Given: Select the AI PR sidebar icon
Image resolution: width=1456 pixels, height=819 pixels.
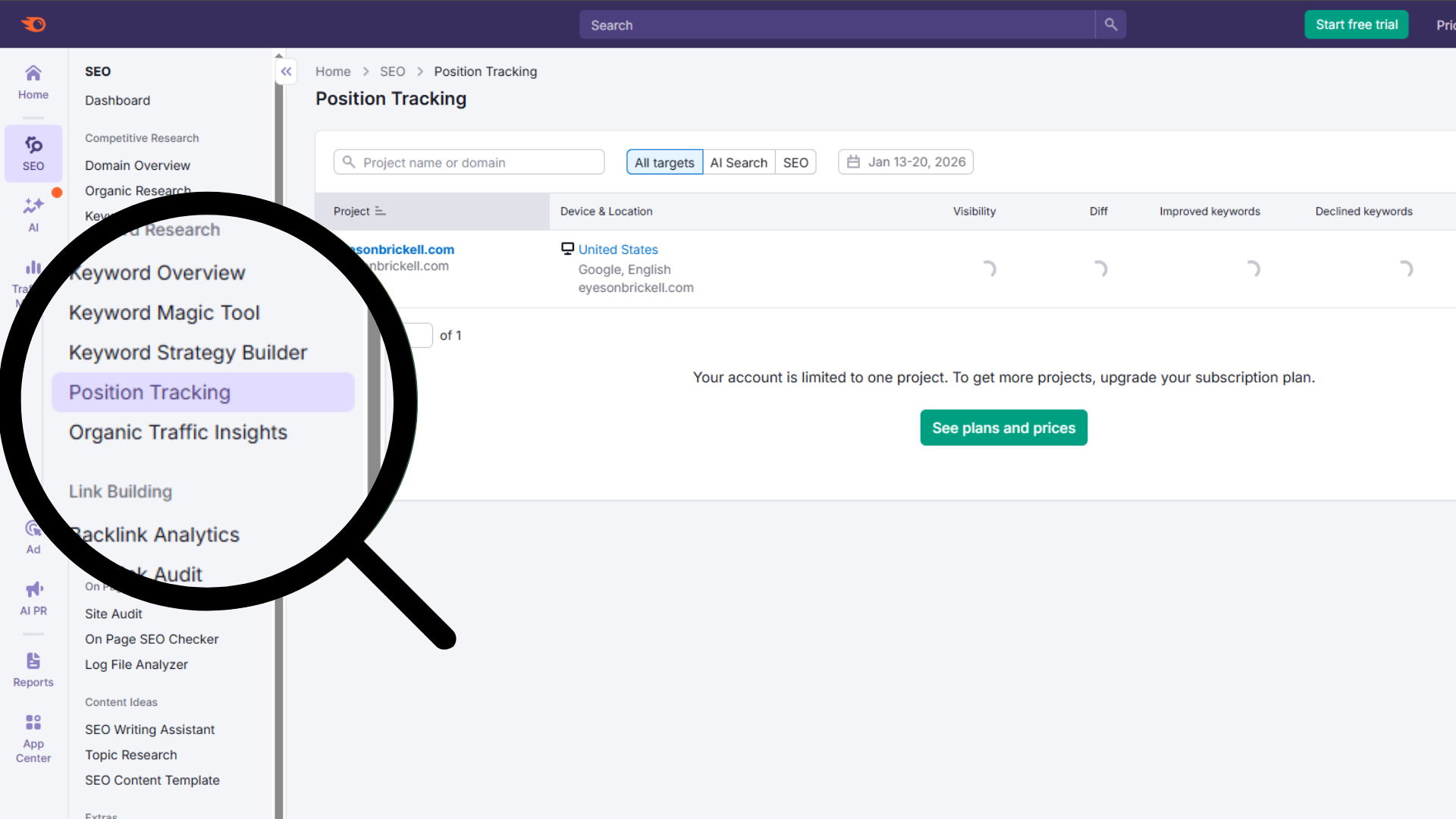Looking at the screenshot, I should point(33,598).
